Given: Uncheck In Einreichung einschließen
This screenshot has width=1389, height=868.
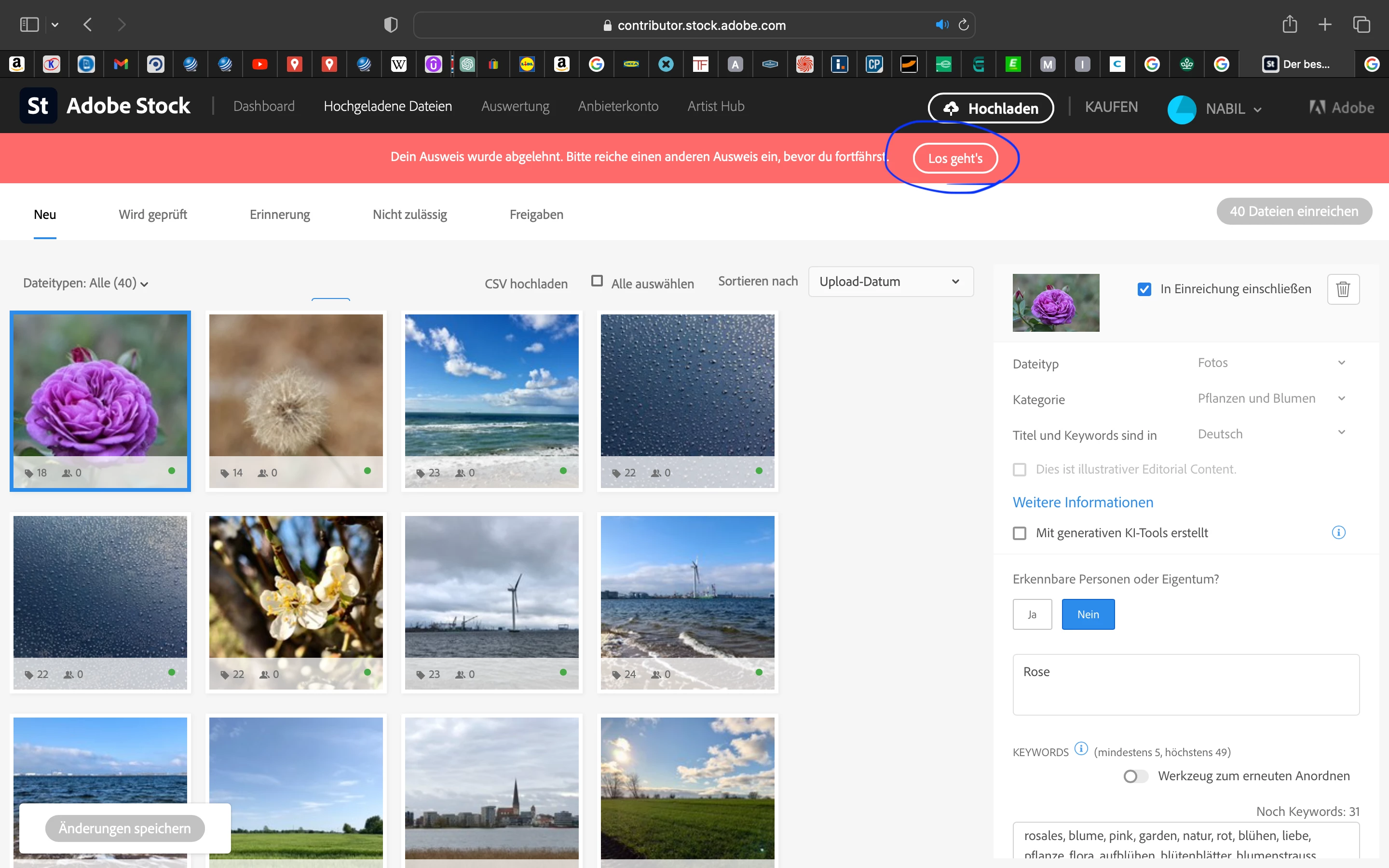Looking at the screenshot, I should [x=1144, y=289].
